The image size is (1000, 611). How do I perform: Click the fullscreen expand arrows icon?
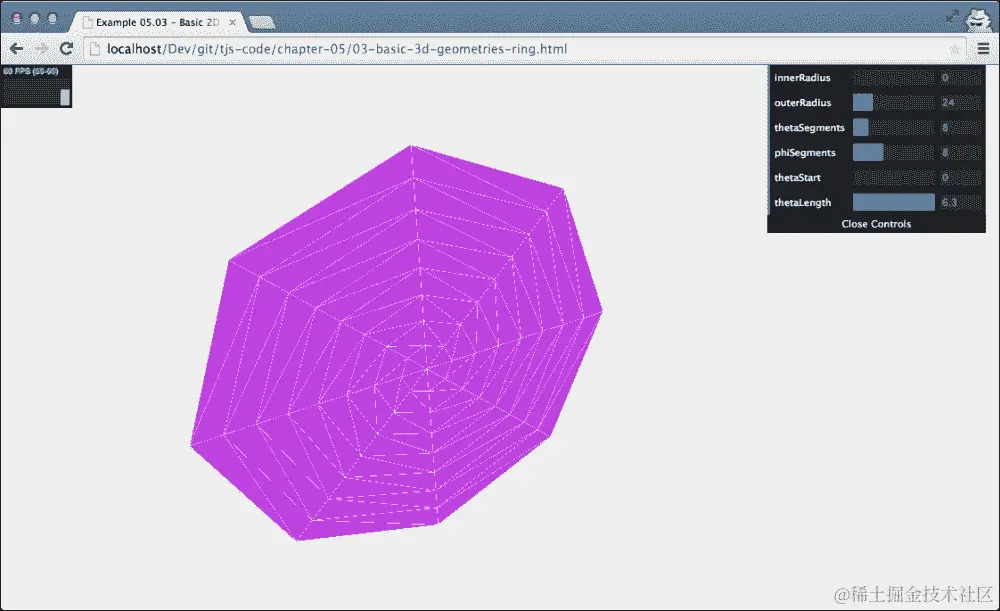[x=952, y=15]
